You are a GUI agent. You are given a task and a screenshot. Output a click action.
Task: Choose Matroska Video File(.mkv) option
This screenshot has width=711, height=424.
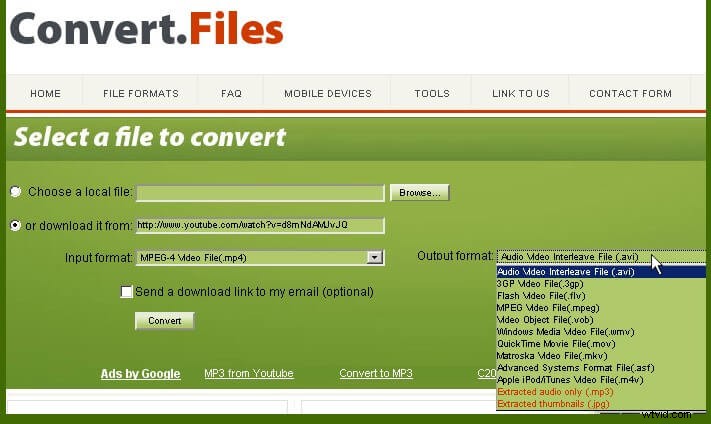601,356
